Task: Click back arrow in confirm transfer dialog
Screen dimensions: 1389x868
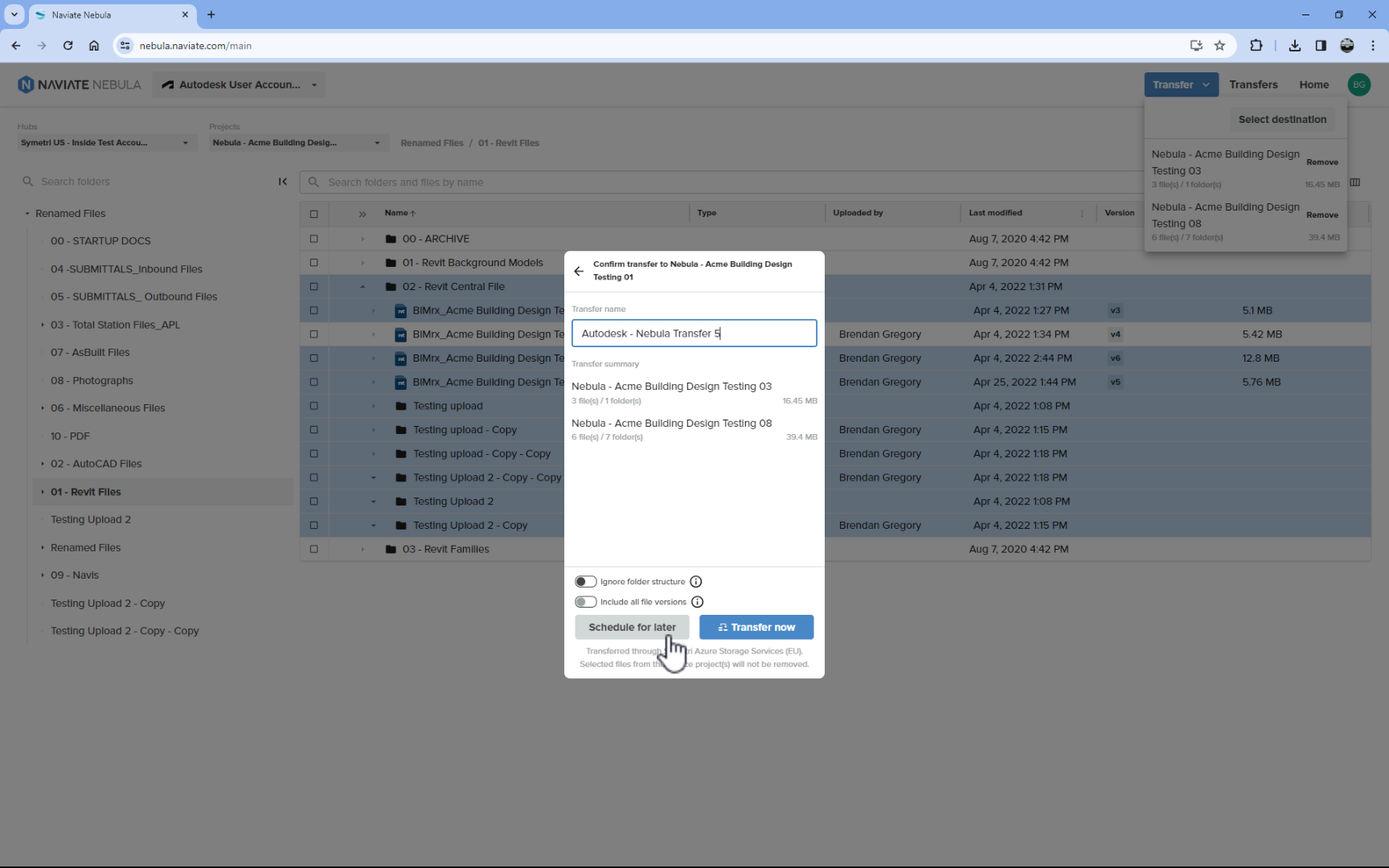Action: (x=579, y=272)
